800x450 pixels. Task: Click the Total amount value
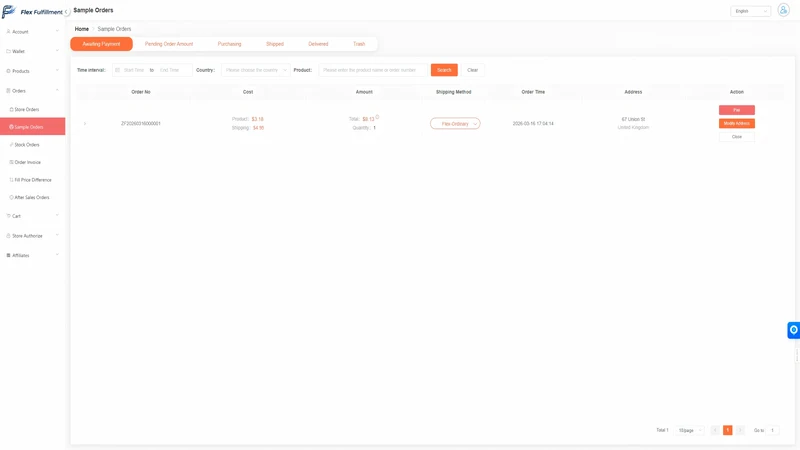[x=368, y=119]
